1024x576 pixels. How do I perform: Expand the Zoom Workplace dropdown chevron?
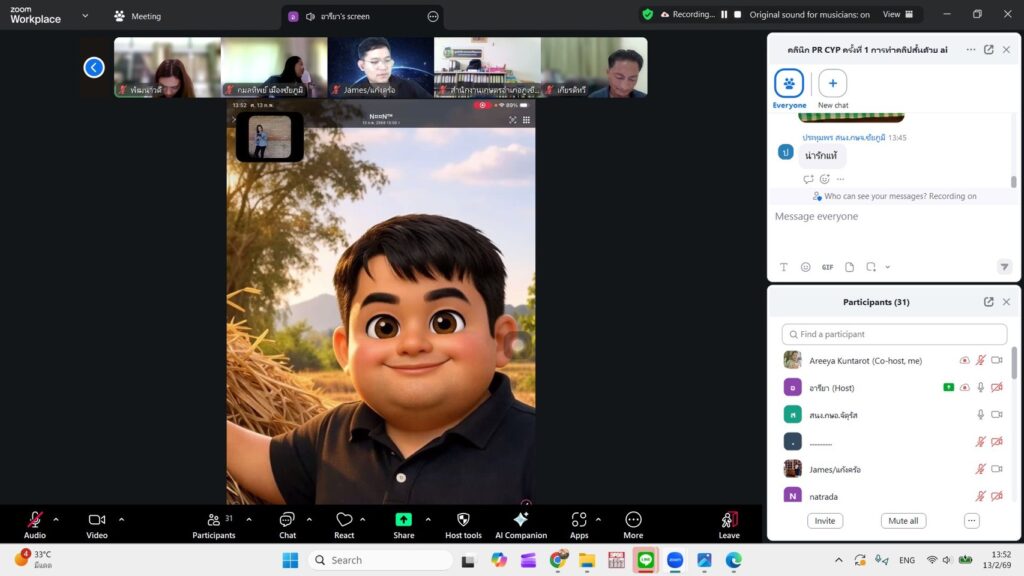84,16
